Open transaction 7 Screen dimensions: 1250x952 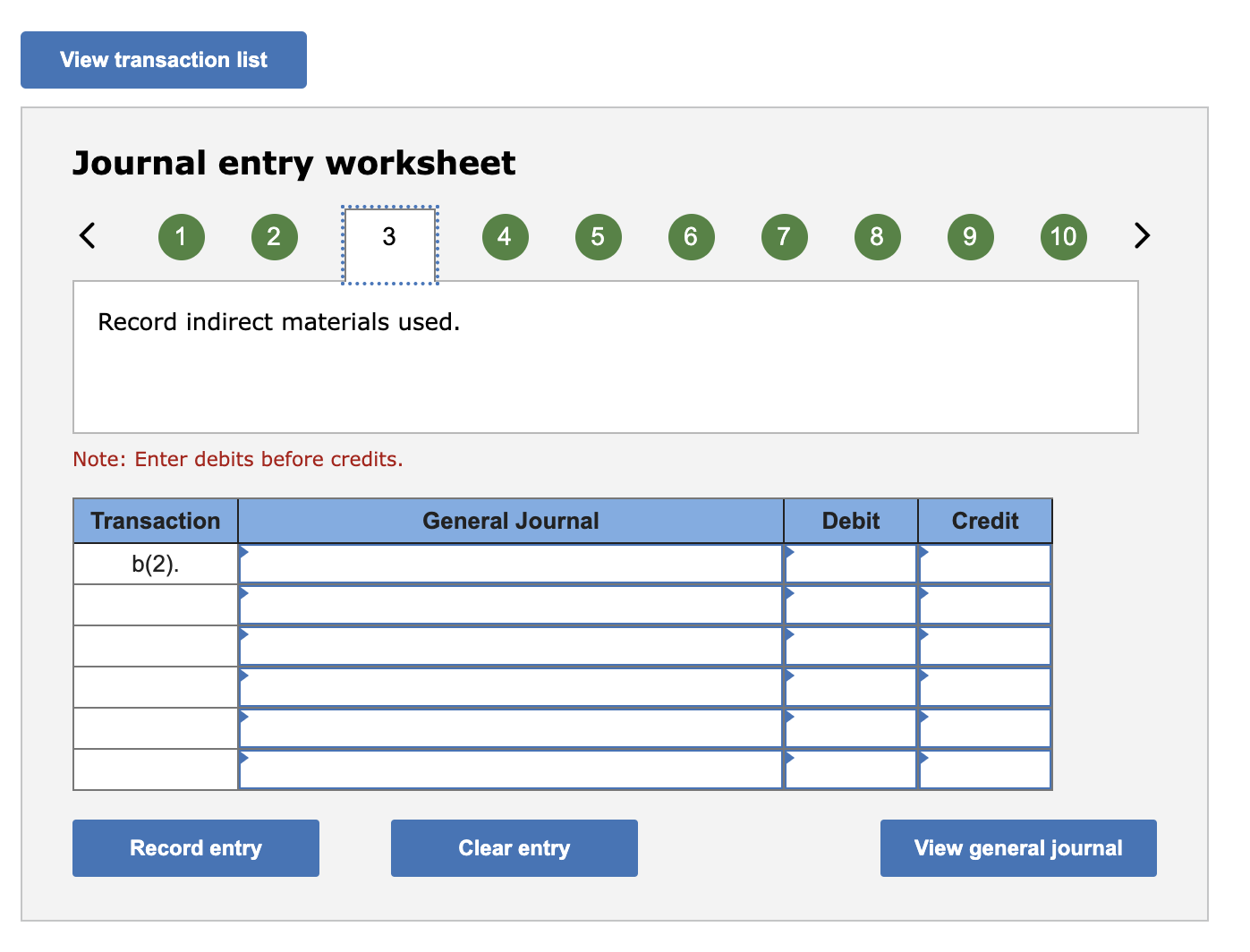coord(784,236)
